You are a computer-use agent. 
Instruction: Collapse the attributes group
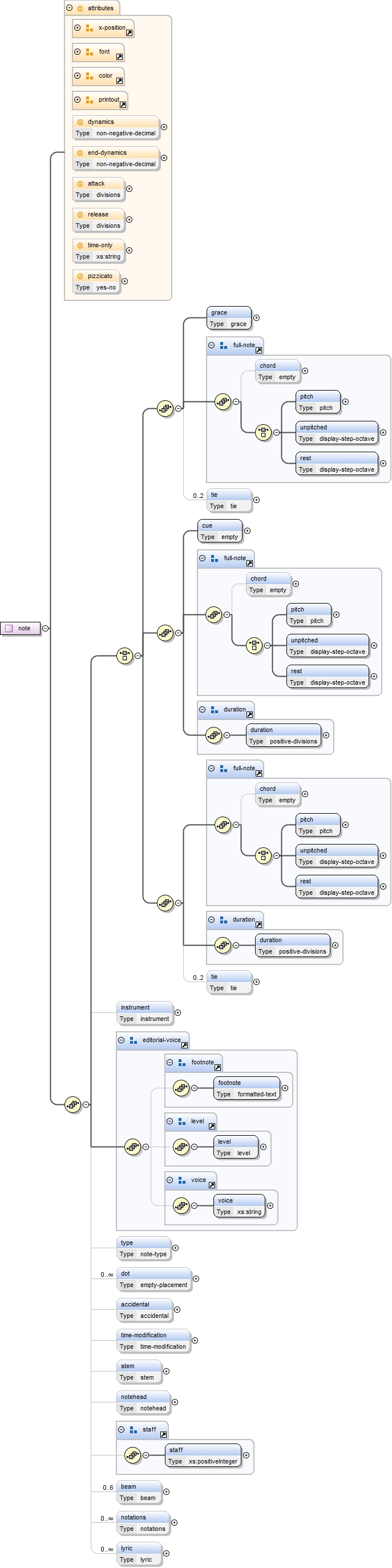[x=70, y=8]
